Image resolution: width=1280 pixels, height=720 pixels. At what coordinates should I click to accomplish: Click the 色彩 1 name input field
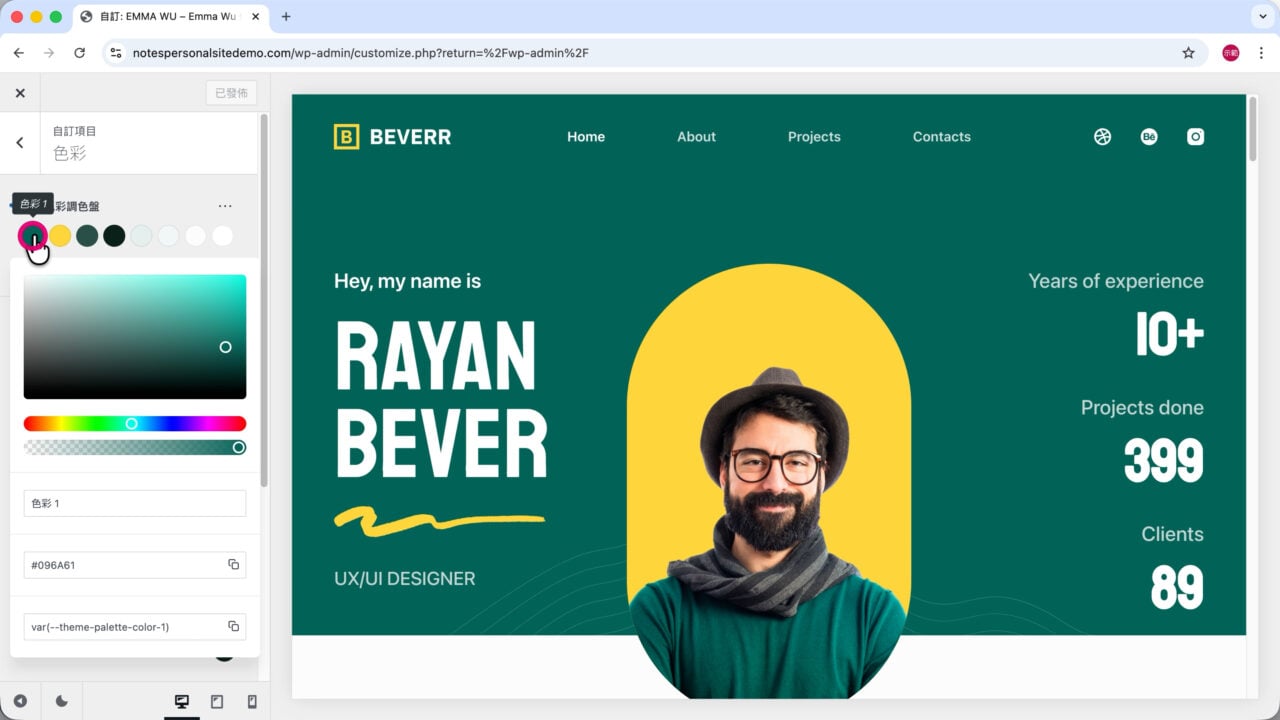point(135,503)
